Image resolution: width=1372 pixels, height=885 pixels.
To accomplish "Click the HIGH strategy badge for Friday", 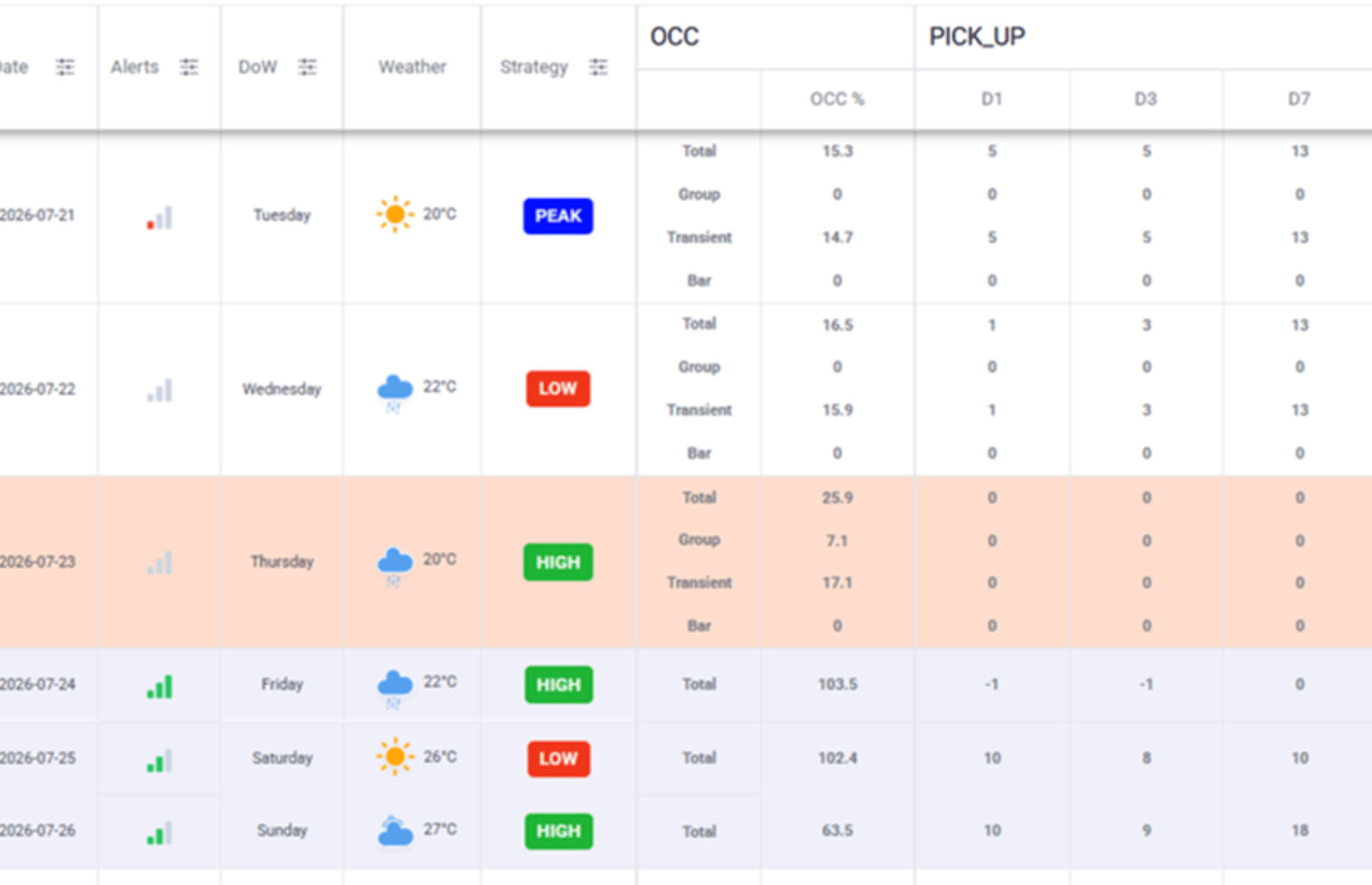I will coord(558,685).
